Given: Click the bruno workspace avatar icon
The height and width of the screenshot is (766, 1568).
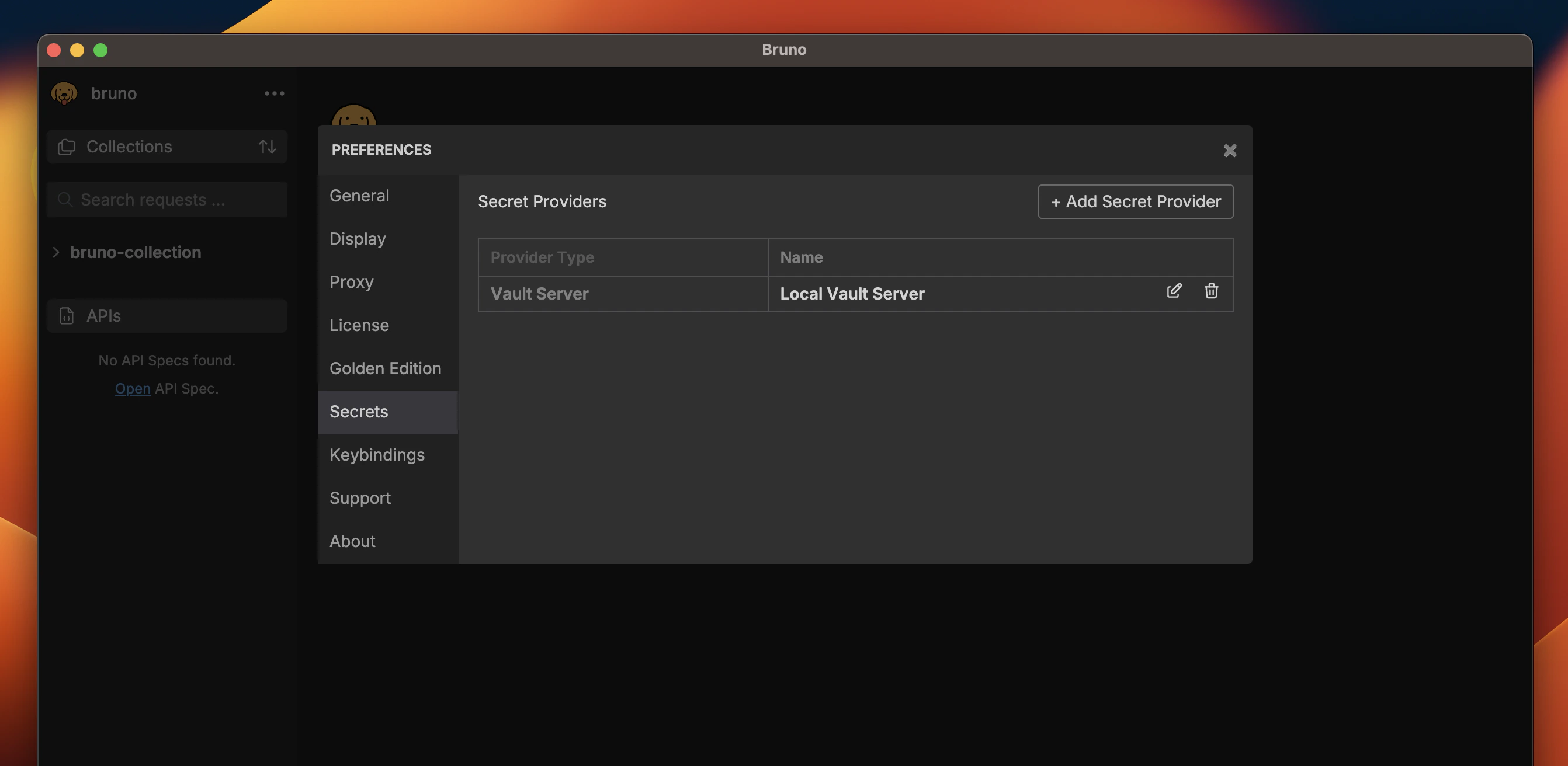Looking at the screenshot, I should pos(64,92).
